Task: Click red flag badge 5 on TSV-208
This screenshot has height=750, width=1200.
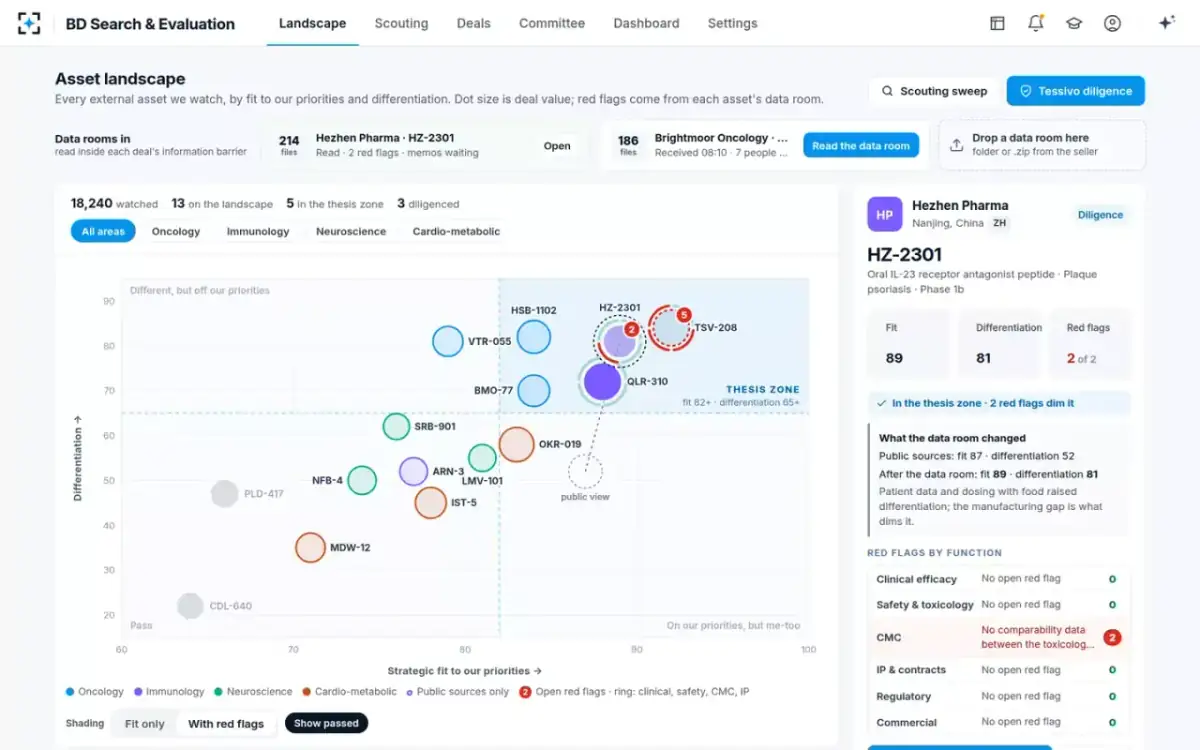Action: tap(684, 315)
